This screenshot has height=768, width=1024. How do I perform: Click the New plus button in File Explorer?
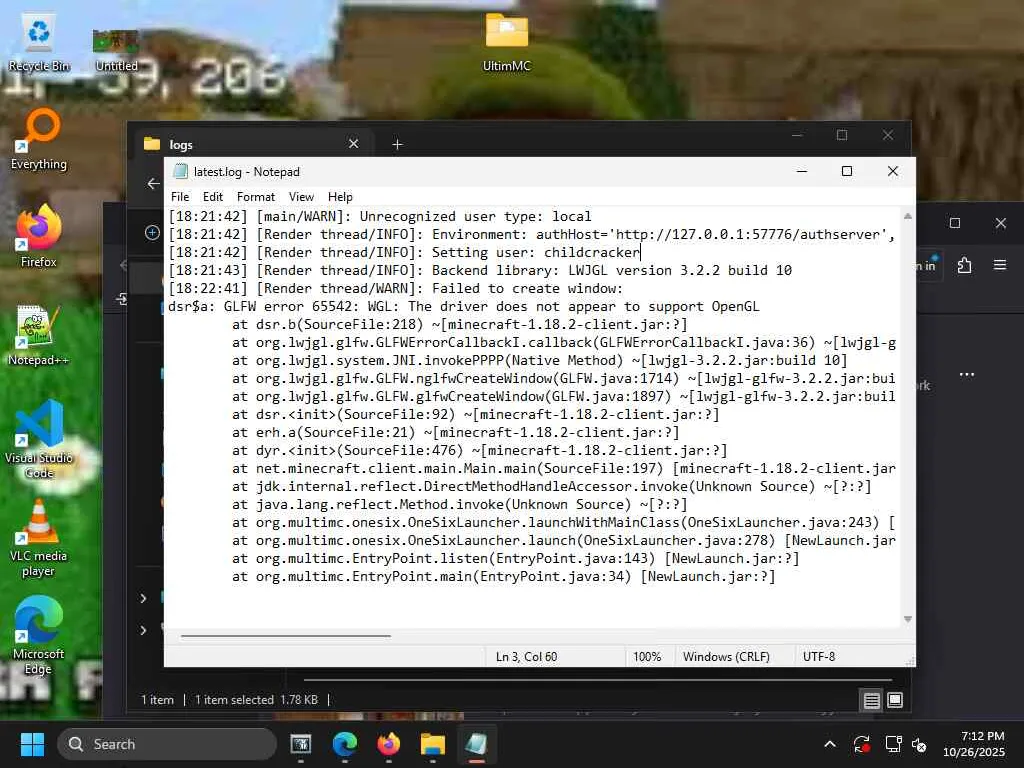(x=152, y=232)
